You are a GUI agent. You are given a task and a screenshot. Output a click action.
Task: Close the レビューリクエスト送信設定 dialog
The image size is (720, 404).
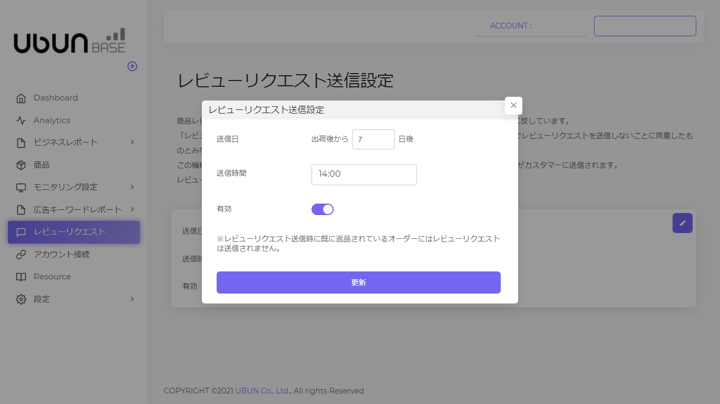[x=513, y=106]
